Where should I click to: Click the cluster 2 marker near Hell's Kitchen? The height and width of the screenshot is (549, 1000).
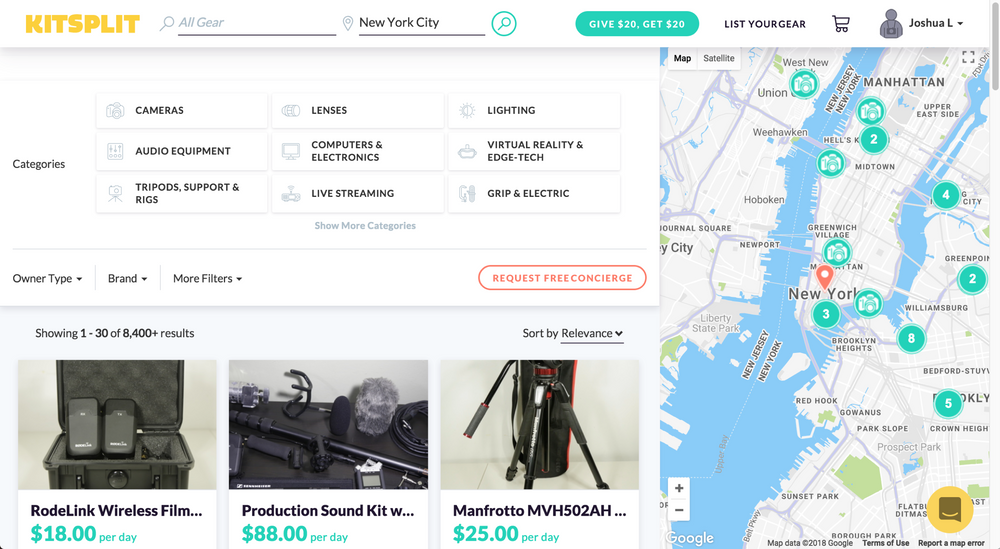click(874, 139)
